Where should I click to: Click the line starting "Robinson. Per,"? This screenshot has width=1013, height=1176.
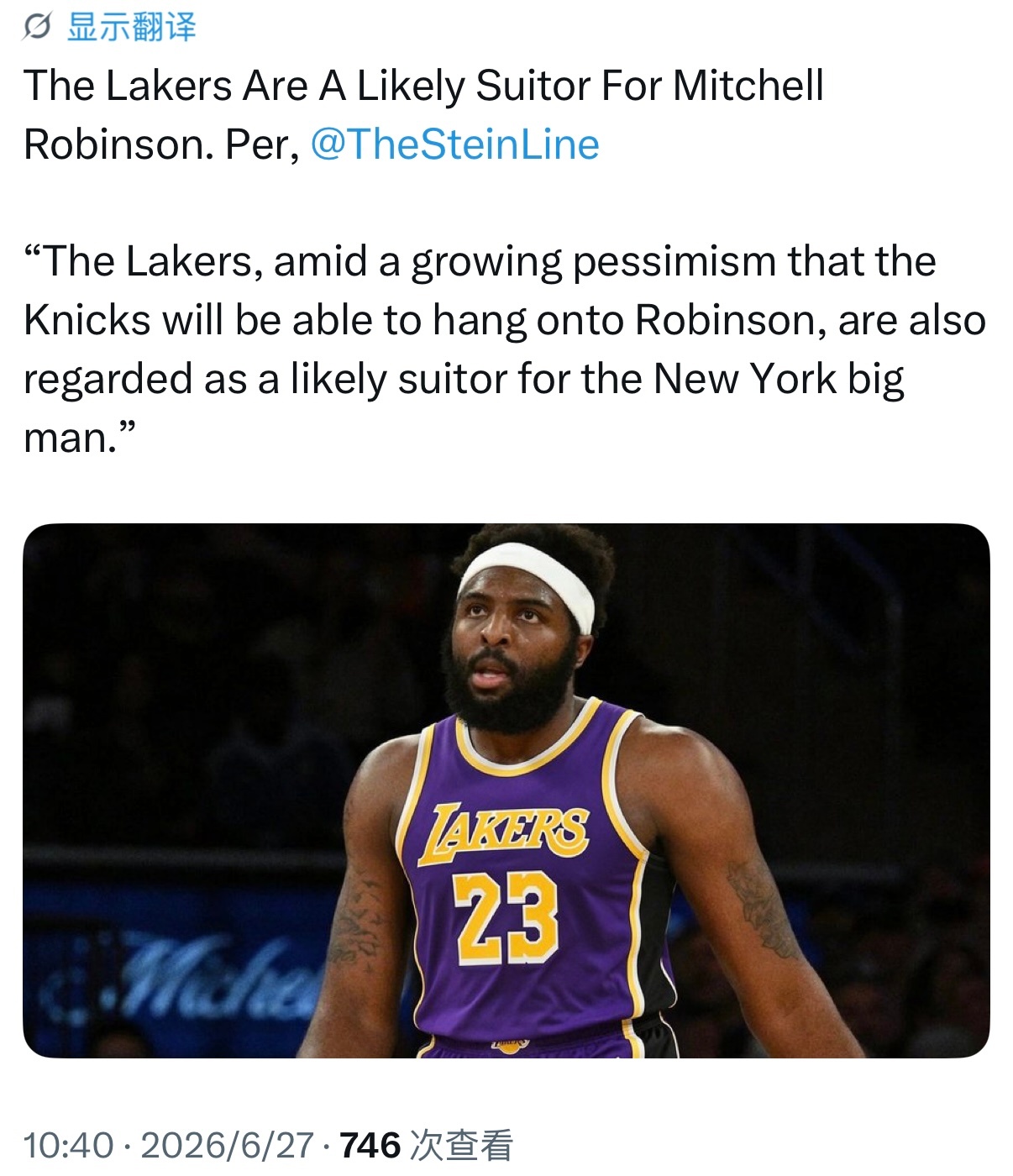pyautogui.click(x=312, y=144)
